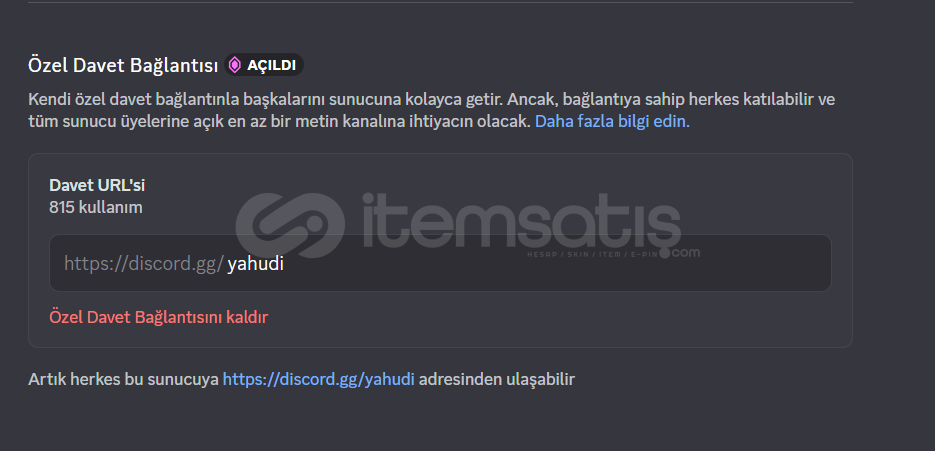Viewport: 935px width, 451px height.
Task: Focus the yahudi vanity URL text field
Action: [x=440, y=263]
